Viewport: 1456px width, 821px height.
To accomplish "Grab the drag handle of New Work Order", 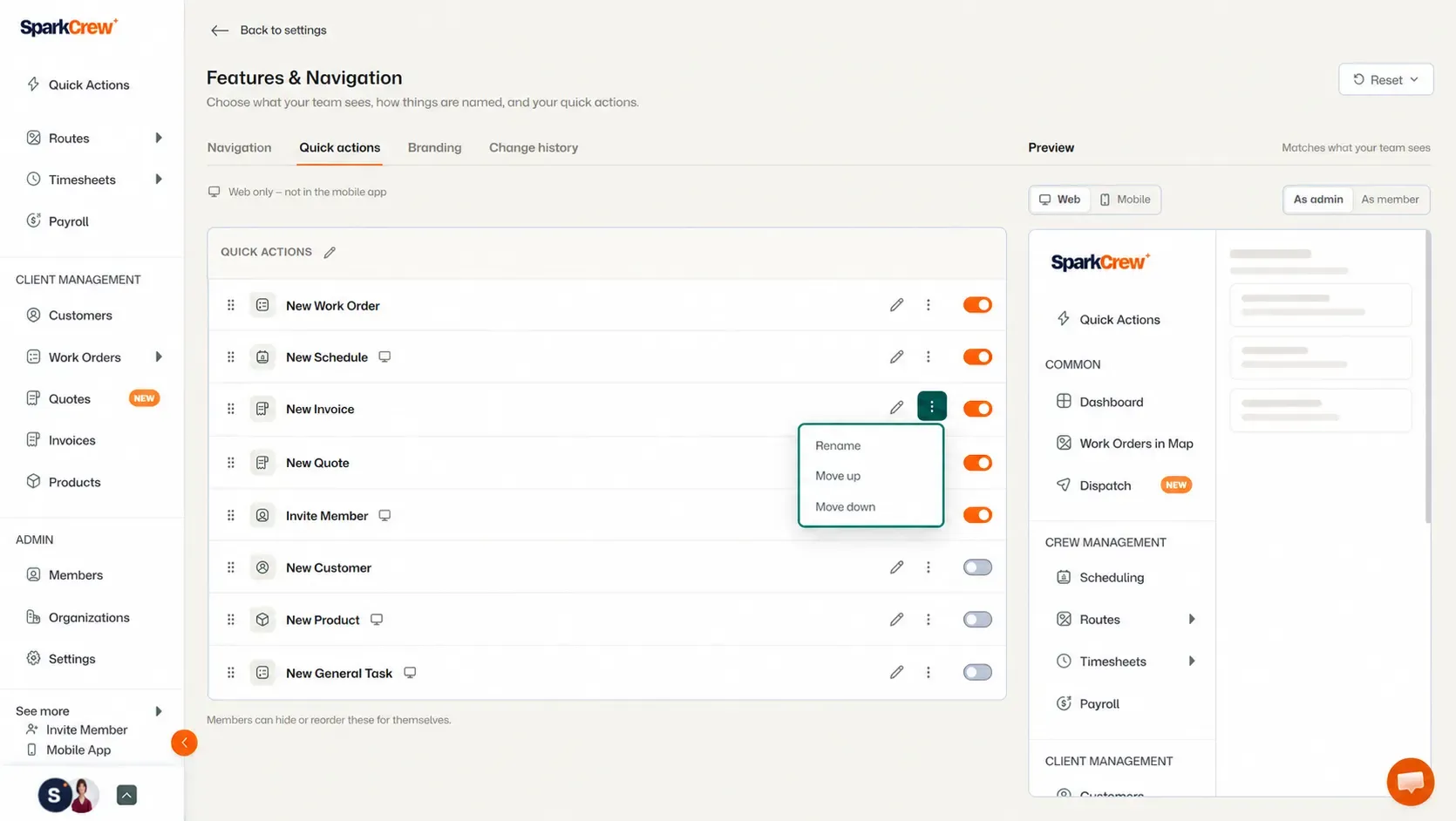I will click(x=231, y=305).
